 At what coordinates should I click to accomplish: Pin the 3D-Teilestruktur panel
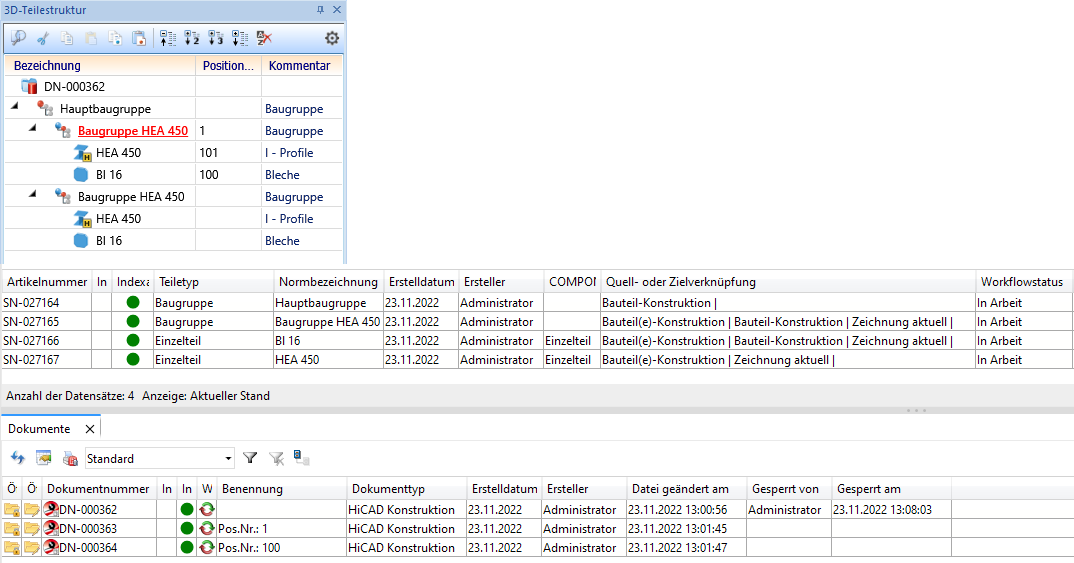(x=320, y=10)
